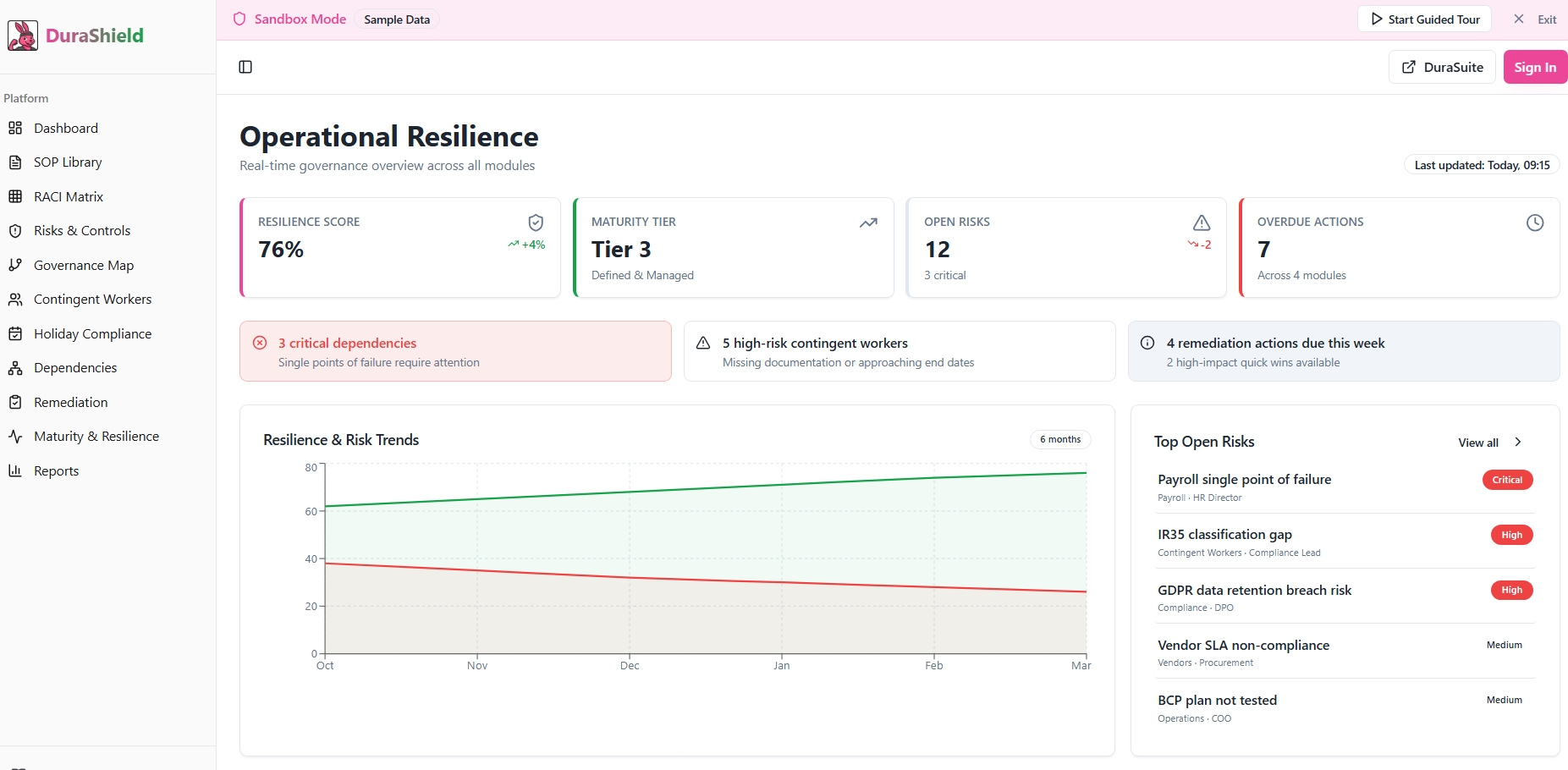The image size is (1568, 770).
Task: Click the DuraShield rabbit logo icon
Action: pos(23,36)
